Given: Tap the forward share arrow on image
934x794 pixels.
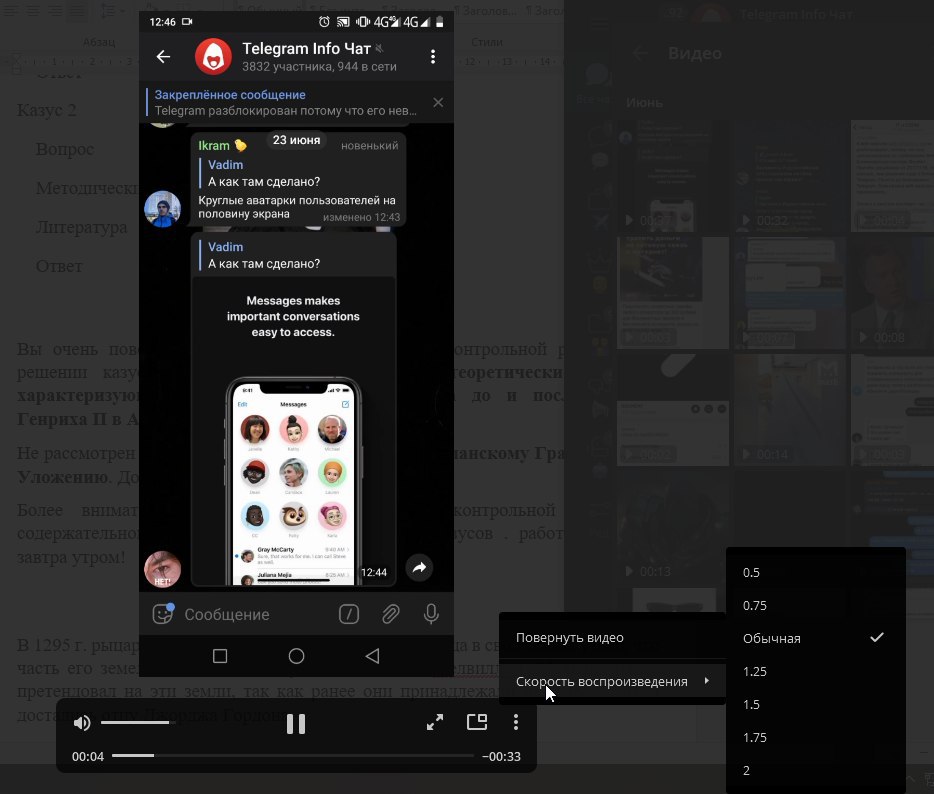Looking at the screenshot, I should [x=419, y=568].
